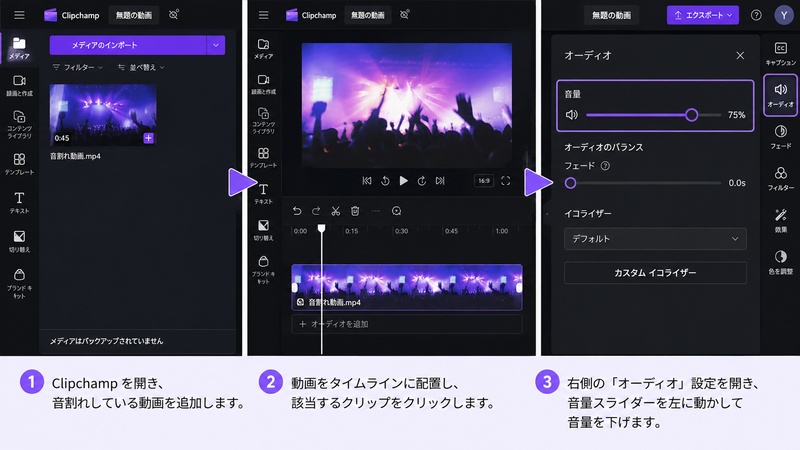Click sync-off cloud icon in middle panel
This screenshot has height=450, width=800.
[x=405, y=15]
